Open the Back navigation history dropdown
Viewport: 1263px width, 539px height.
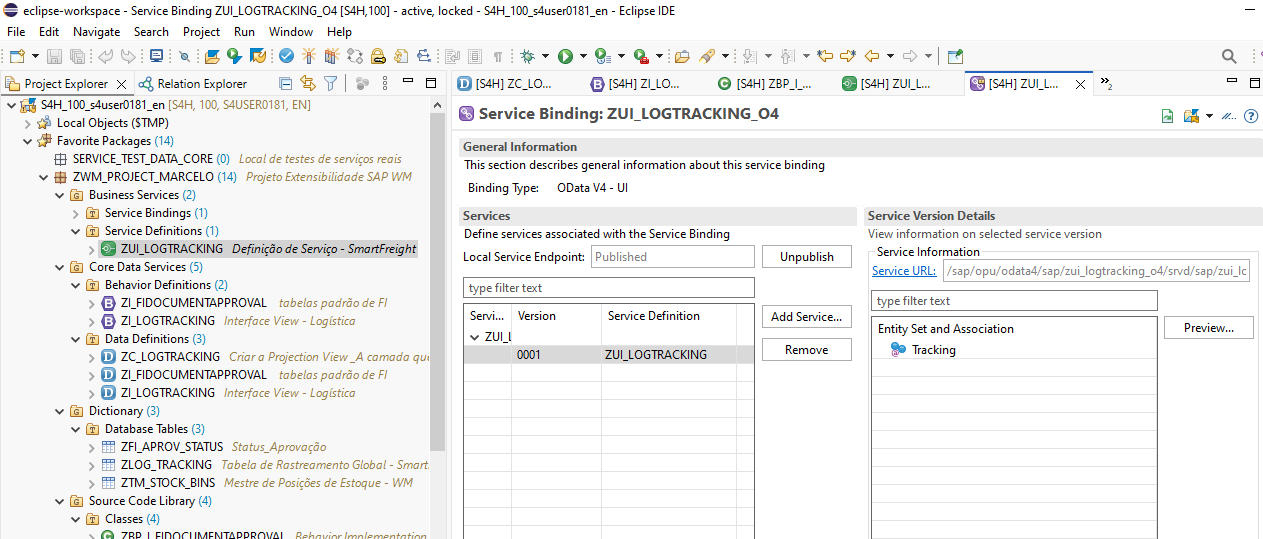tap(889, 57)
